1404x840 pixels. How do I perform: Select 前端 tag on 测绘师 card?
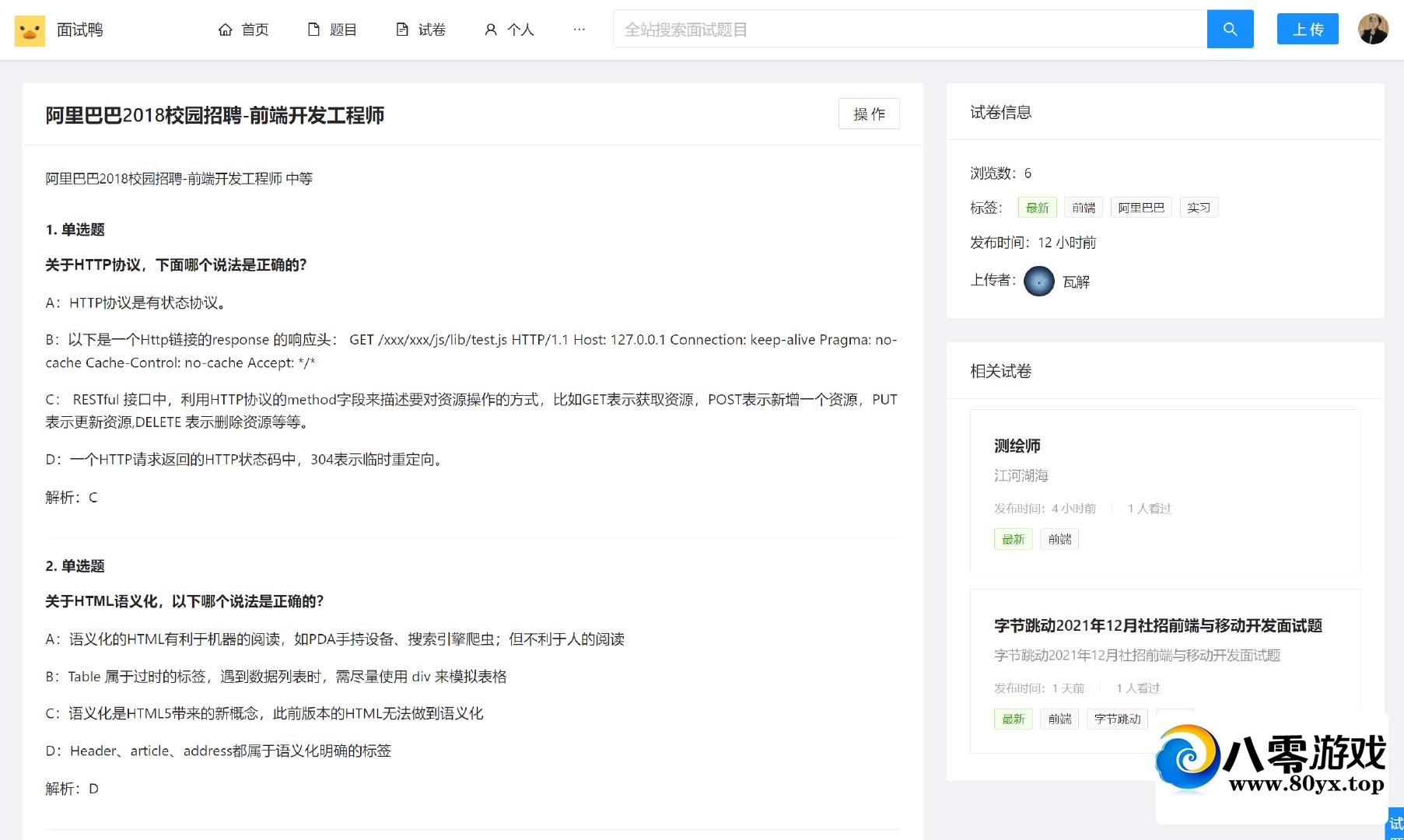click(x=1059, y=539)
